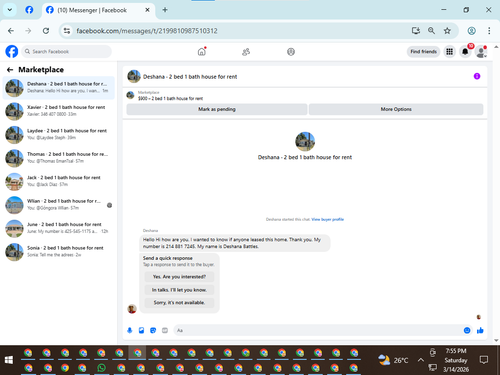Close the Messenger tab
This screenshot has width=500, height=375.
(147, 10)
